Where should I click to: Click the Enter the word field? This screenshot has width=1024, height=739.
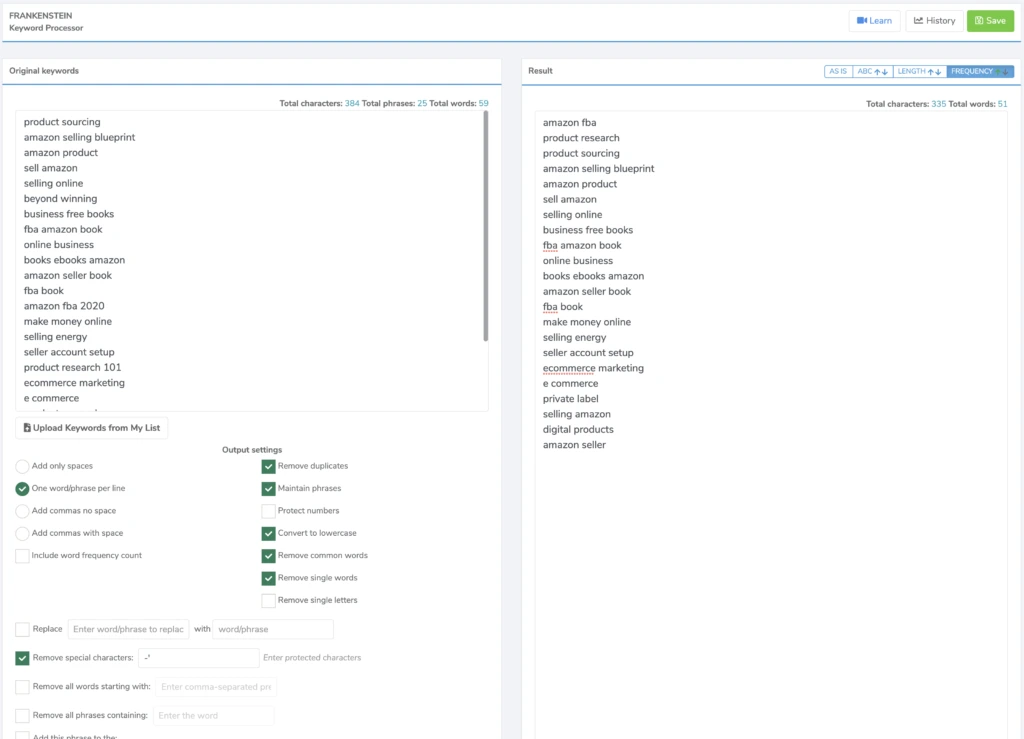214,715
